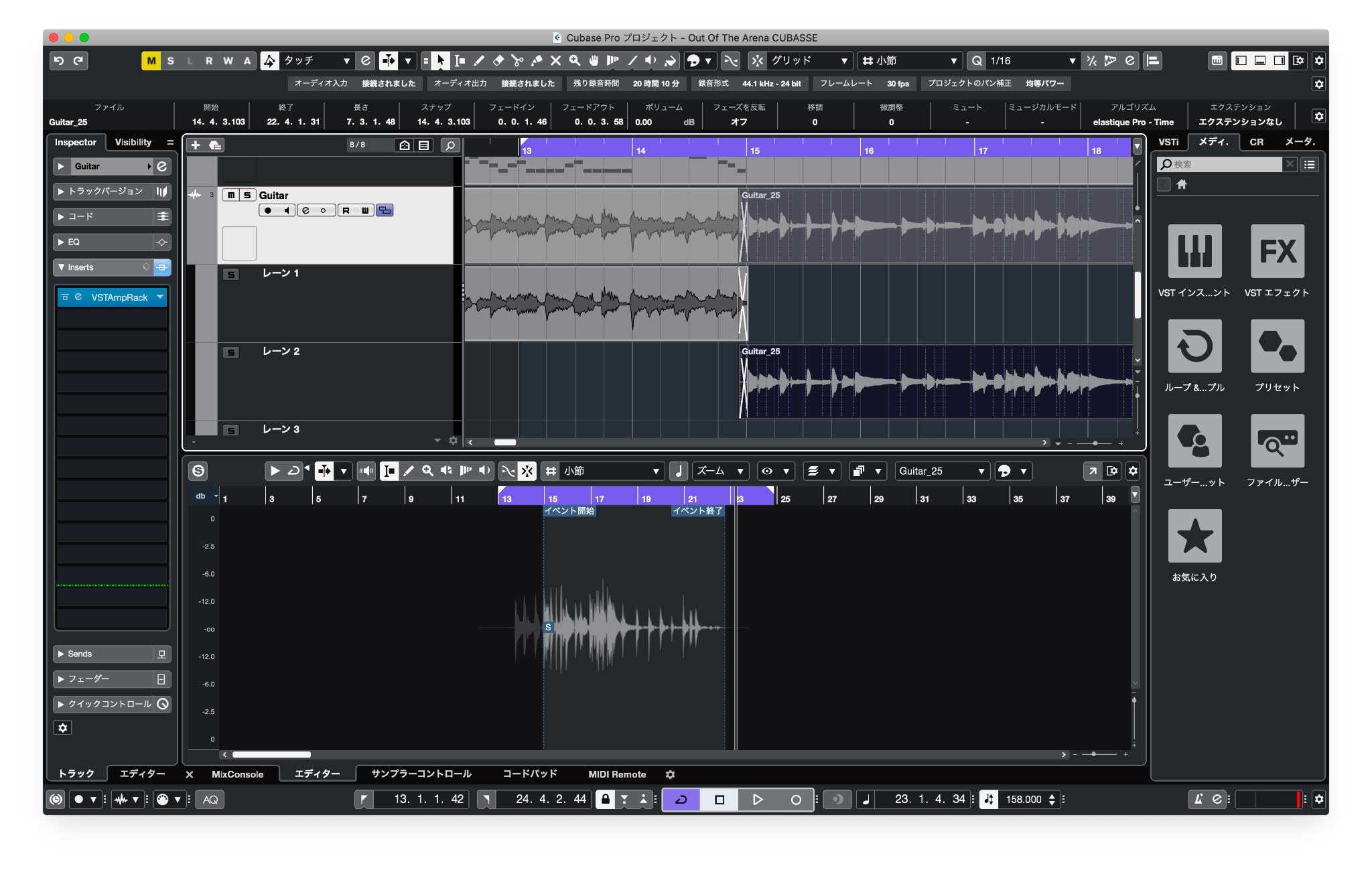Open File Browser tile in media rack
This screenshot has height=872, width=1372.
coord(1278,441)
